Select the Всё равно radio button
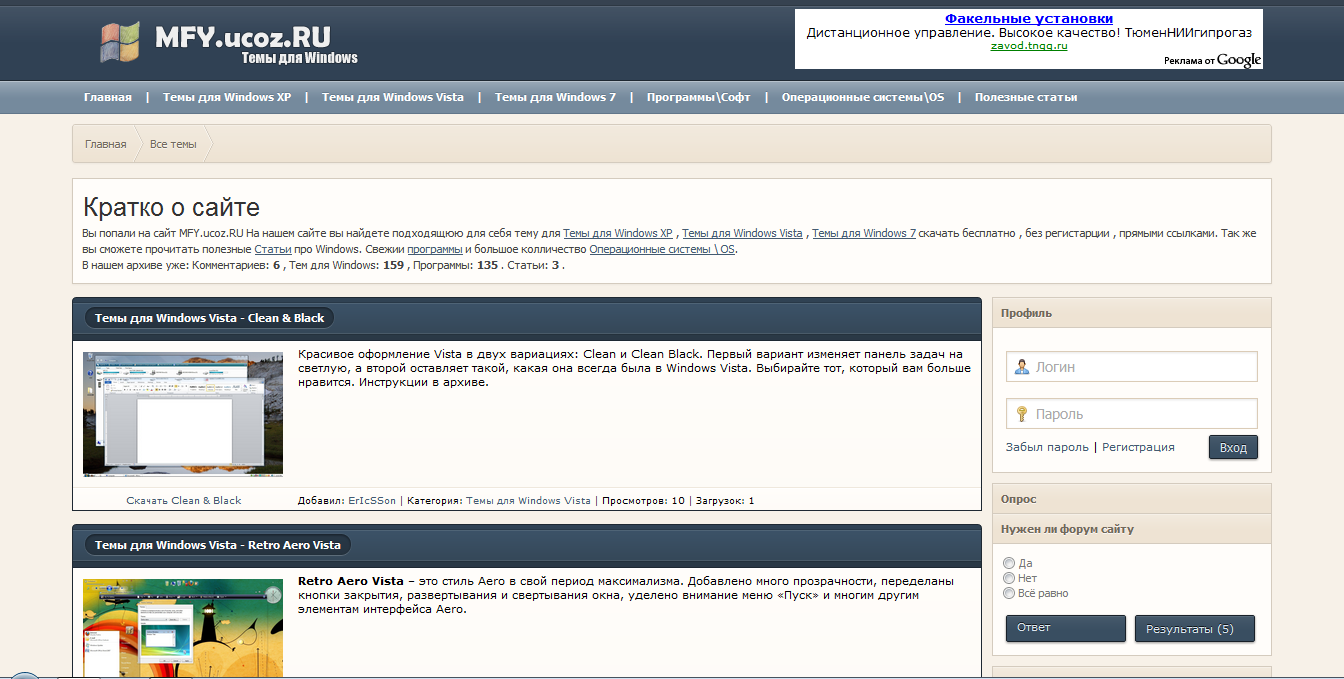 1009,593
